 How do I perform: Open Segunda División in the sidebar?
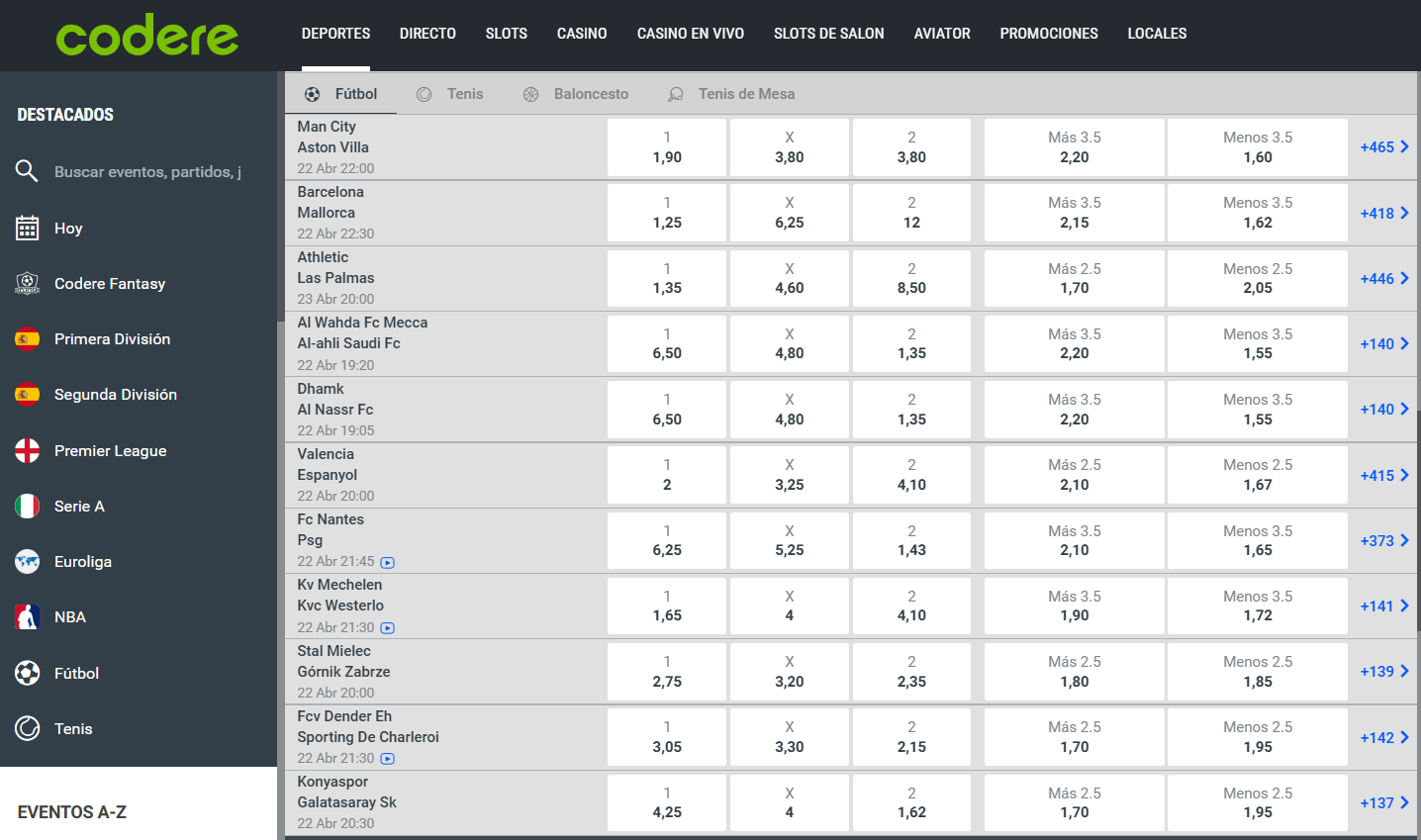click(115, 395)
